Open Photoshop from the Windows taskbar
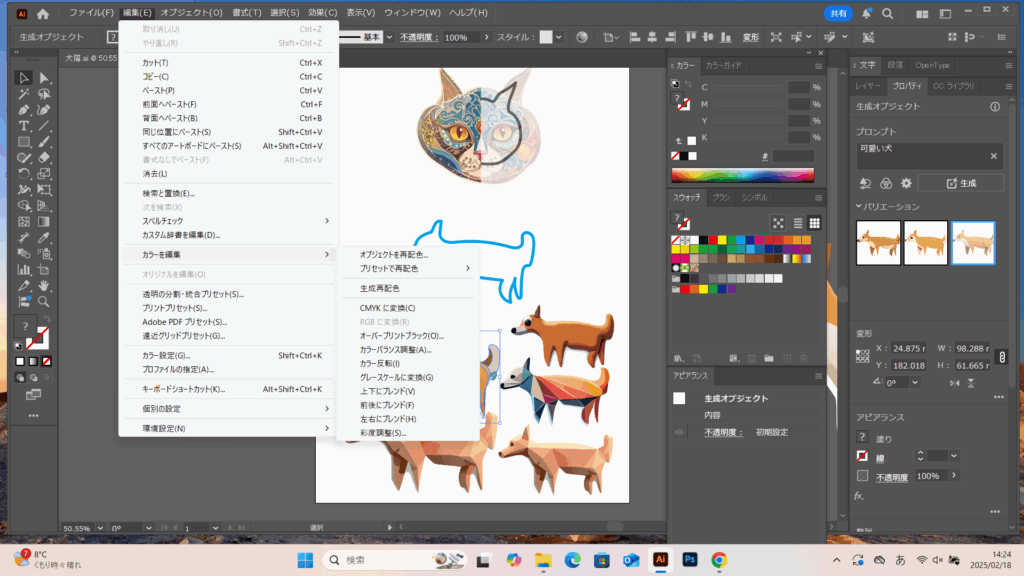 [x=689, y=560]
